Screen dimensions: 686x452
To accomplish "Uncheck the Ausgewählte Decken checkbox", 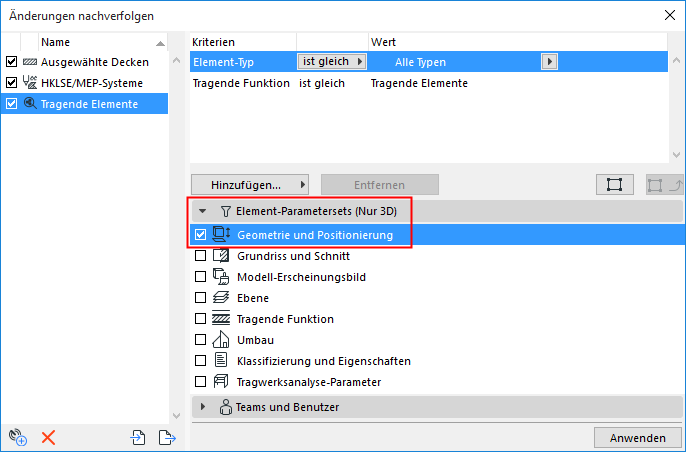I will click(x=11, y=62).
